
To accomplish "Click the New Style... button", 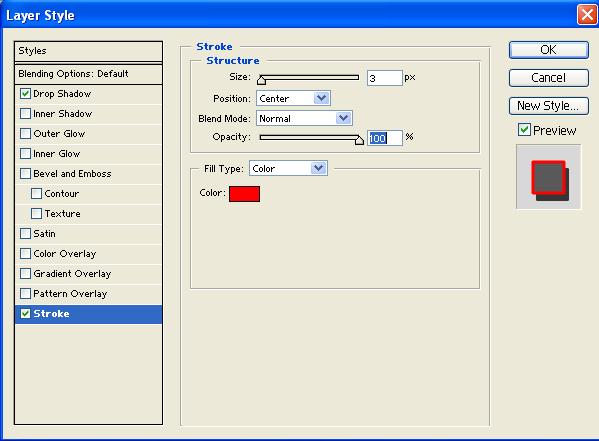I will 549,106.
